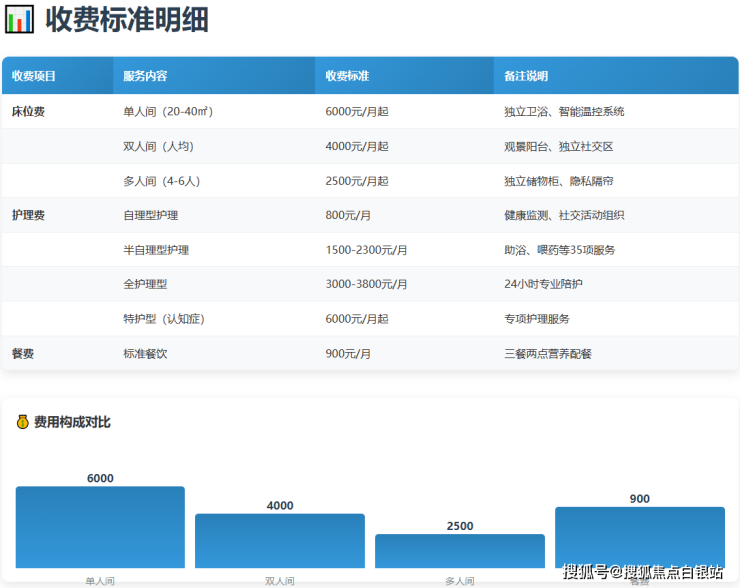Click the money bag icon beside 费用构成对比
This screenshot has height=588, width=740.
coord(22,422)
